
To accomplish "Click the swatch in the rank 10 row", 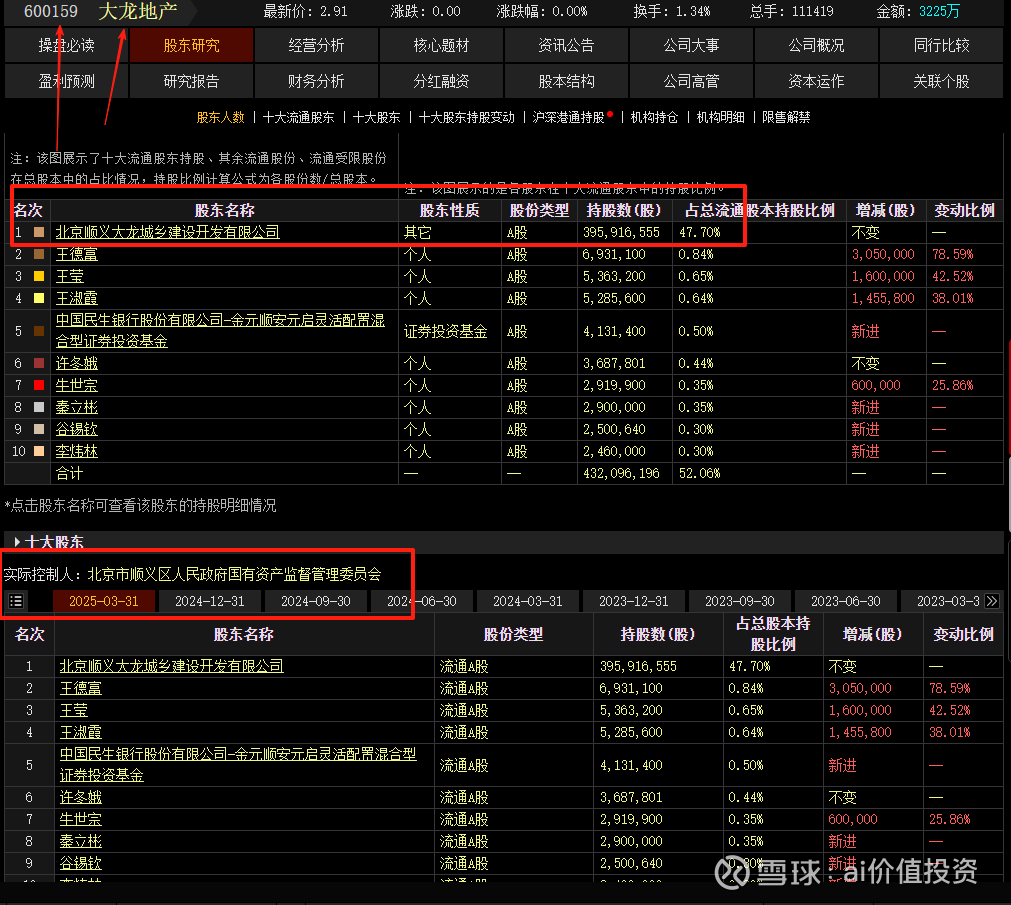I will click(39, 451).
